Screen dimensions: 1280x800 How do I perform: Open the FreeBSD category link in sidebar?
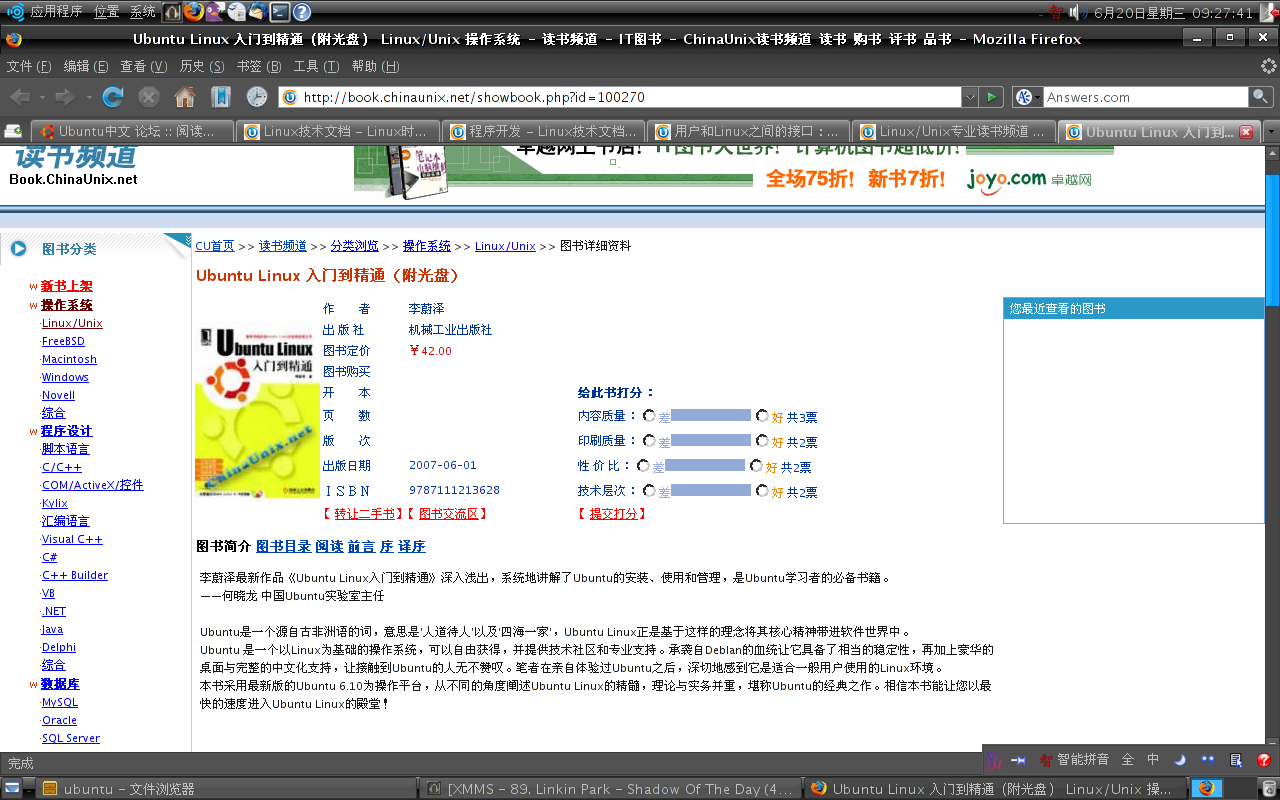tap(63, 341)
